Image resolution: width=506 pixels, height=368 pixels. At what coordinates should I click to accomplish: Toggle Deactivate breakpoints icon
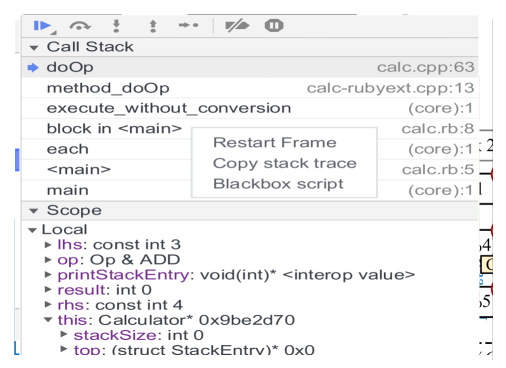[237, 26]
